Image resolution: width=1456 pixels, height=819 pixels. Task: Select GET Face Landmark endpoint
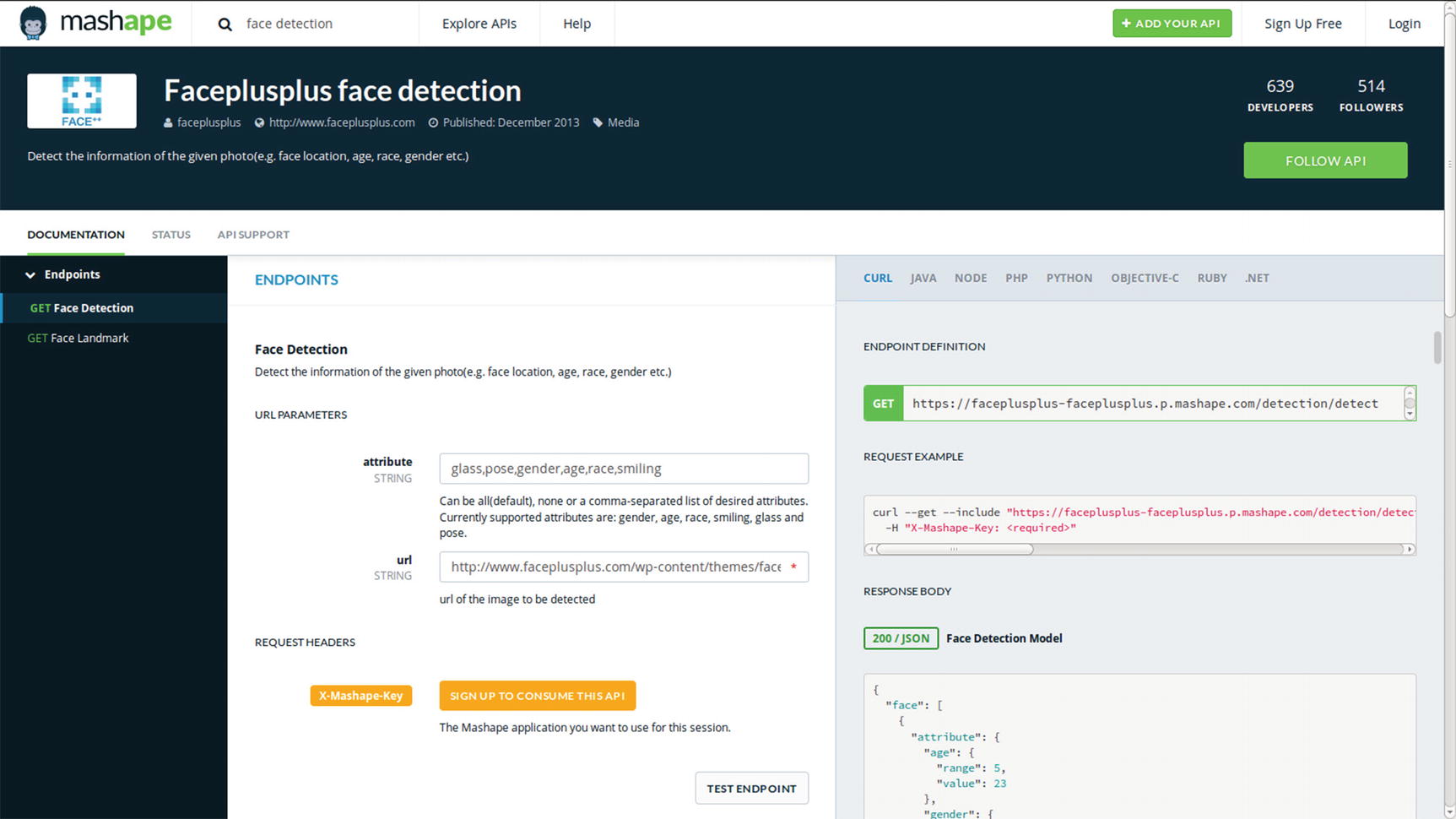[x=78, y=338]
